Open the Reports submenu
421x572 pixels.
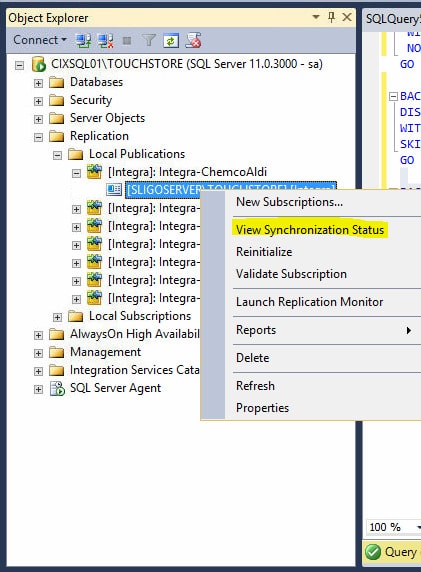coord(323,330)
